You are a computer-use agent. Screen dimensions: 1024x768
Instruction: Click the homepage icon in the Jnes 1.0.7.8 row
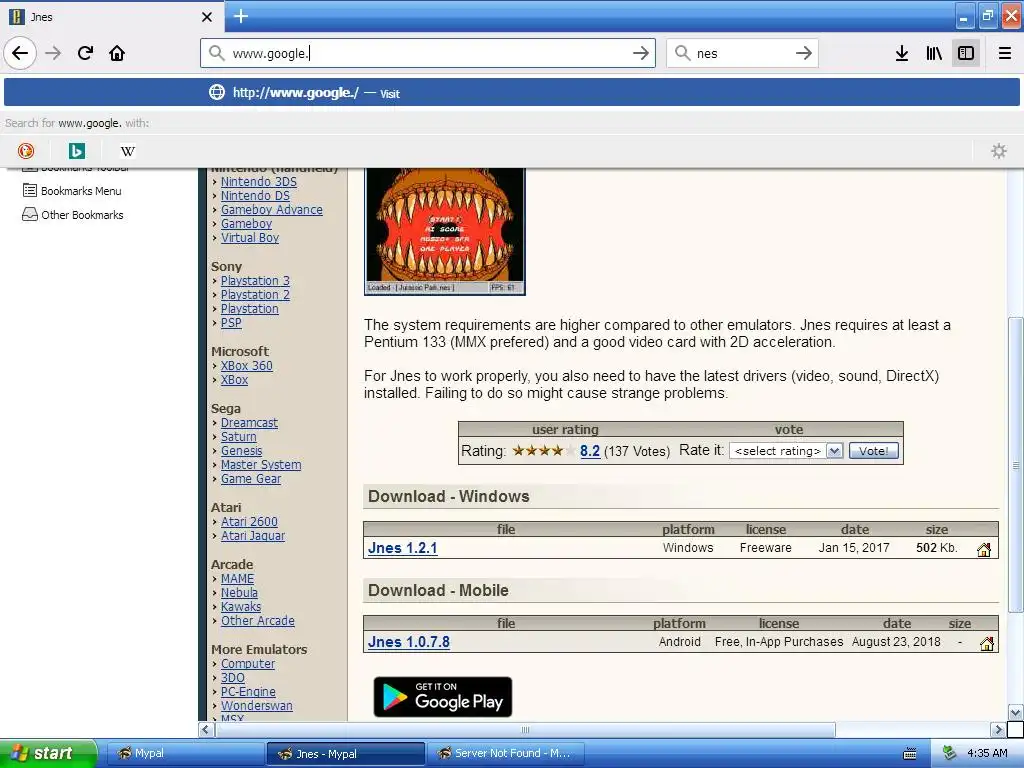tap(987, 643)
